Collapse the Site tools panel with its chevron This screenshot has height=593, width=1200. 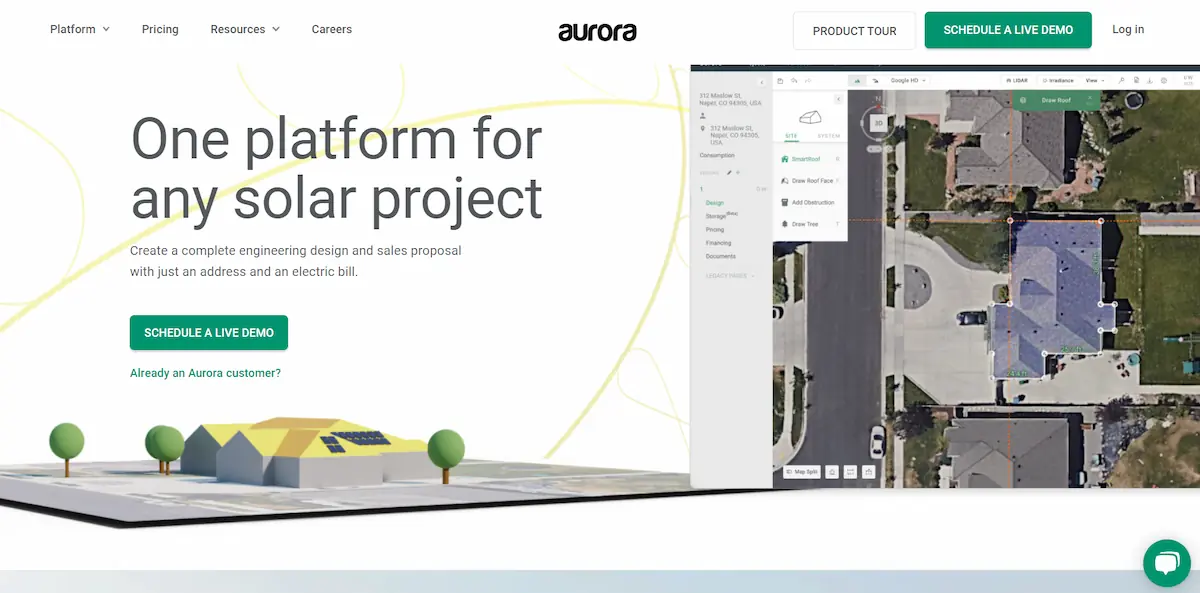838,99
